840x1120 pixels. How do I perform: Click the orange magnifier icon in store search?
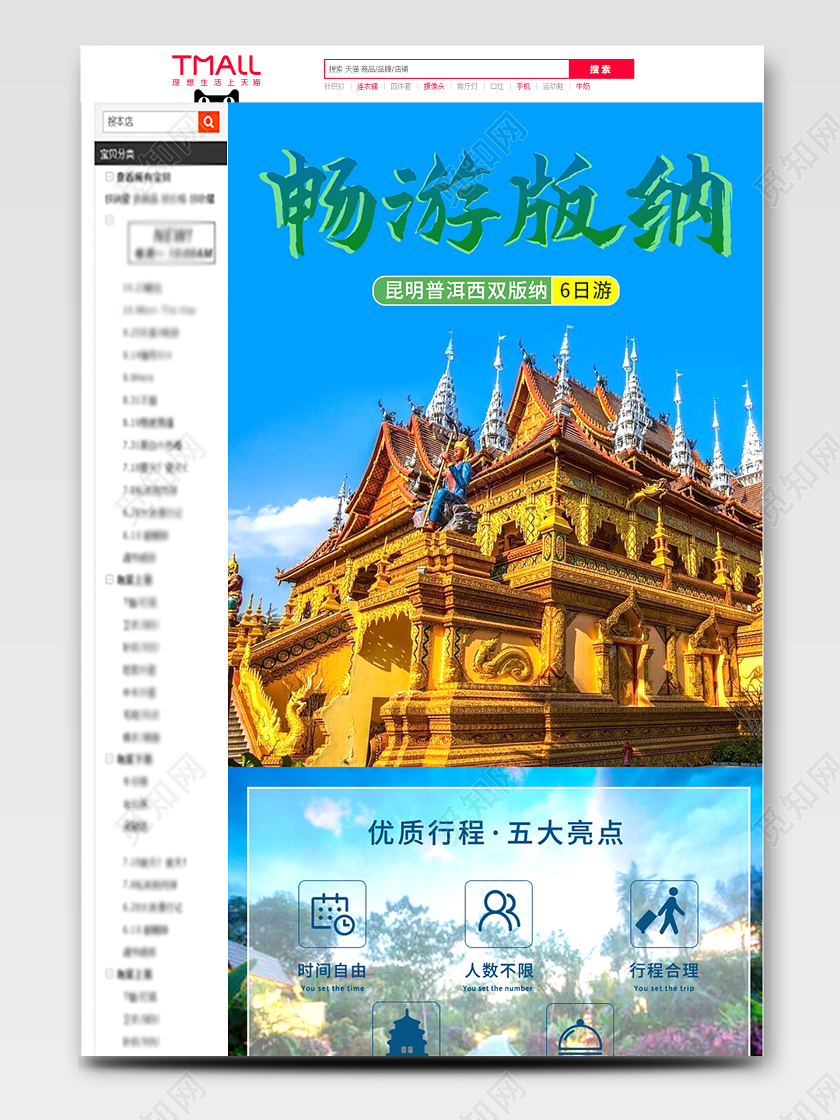207,121
